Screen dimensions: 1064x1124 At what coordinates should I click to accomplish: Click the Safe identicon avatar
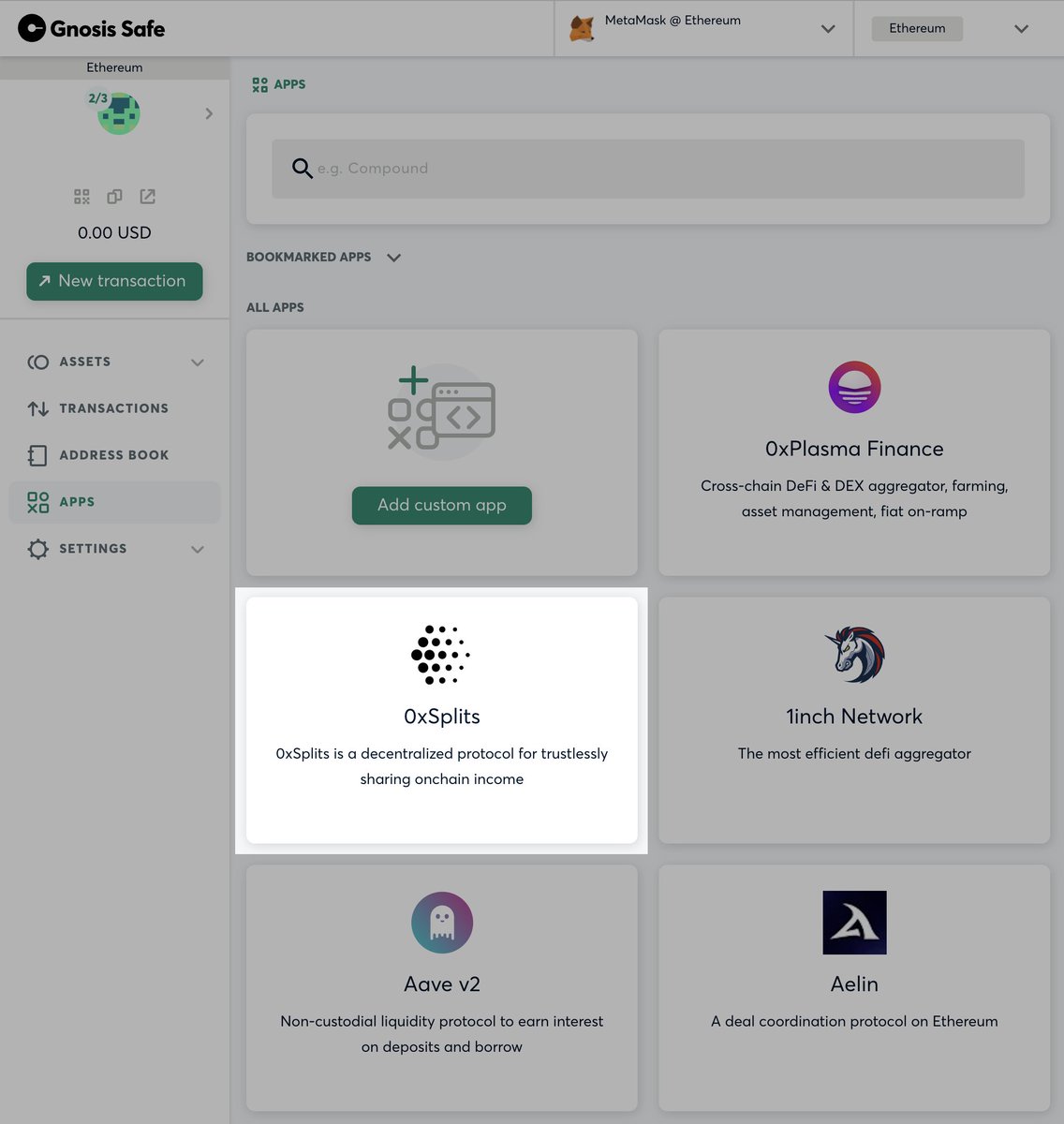pyautogui.click(x=119, y=114)
